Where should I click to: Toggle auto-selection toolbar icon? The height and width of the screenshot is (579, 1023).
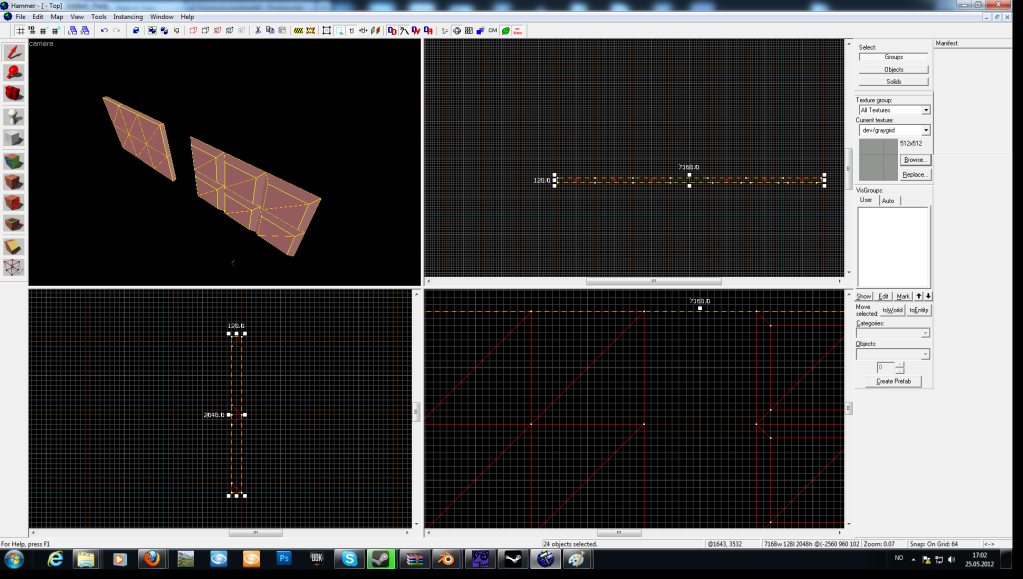(339, 31)
